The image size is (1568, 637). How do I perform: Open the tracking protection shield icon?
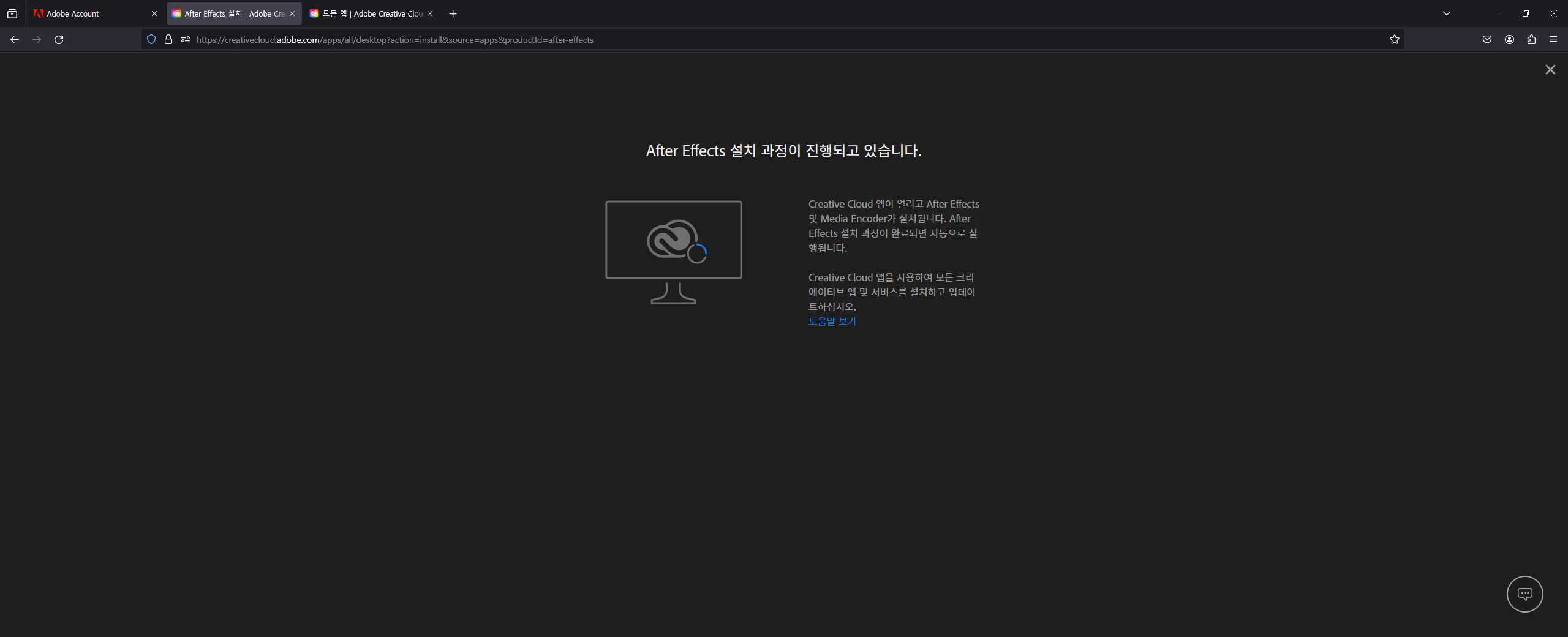tap(151, 40)
